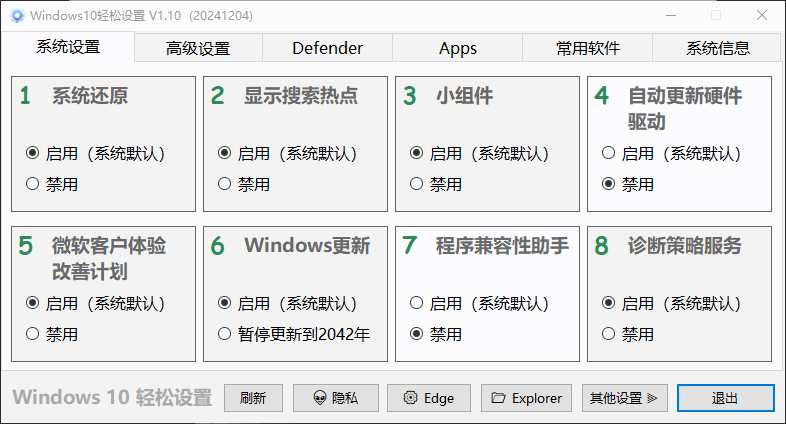Click the gear icon on the Edge button
This screenshot has height=424, width=786.
coord(410,398)
